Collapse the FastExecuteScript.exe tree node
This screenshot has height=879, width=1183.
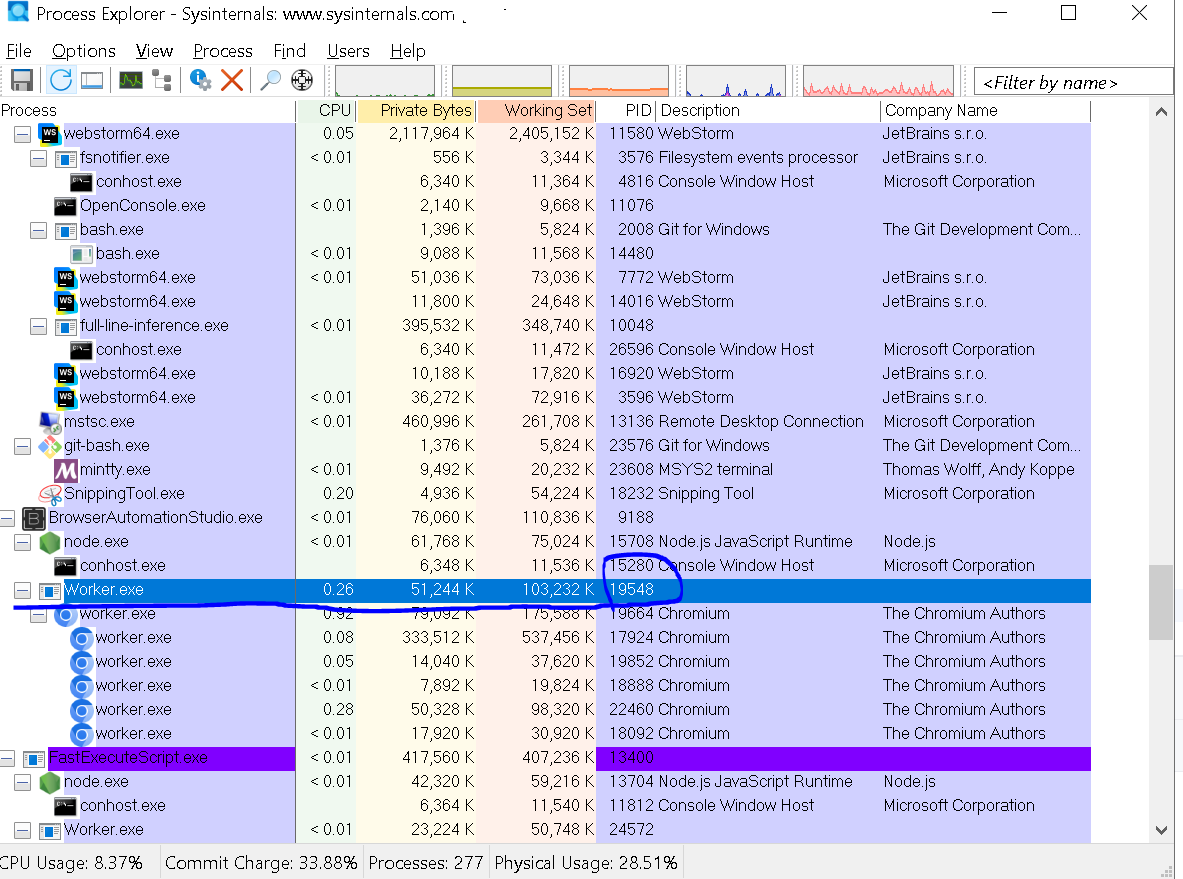tap(7, 758)
